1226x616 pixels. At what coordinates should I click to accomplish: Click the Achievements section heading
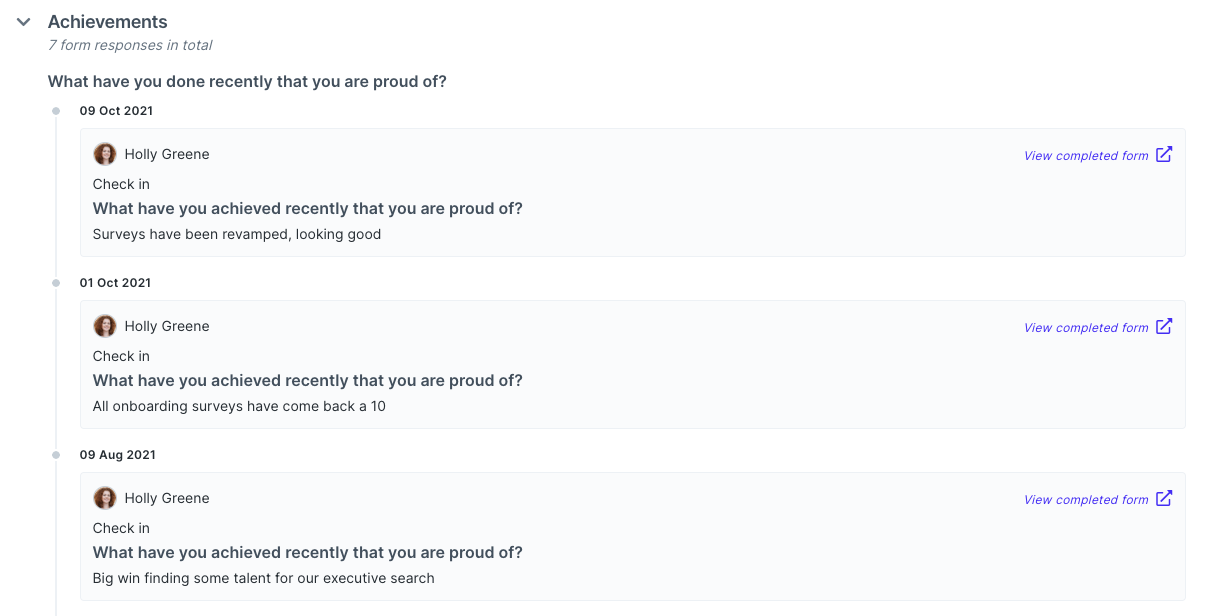(108, 22)
